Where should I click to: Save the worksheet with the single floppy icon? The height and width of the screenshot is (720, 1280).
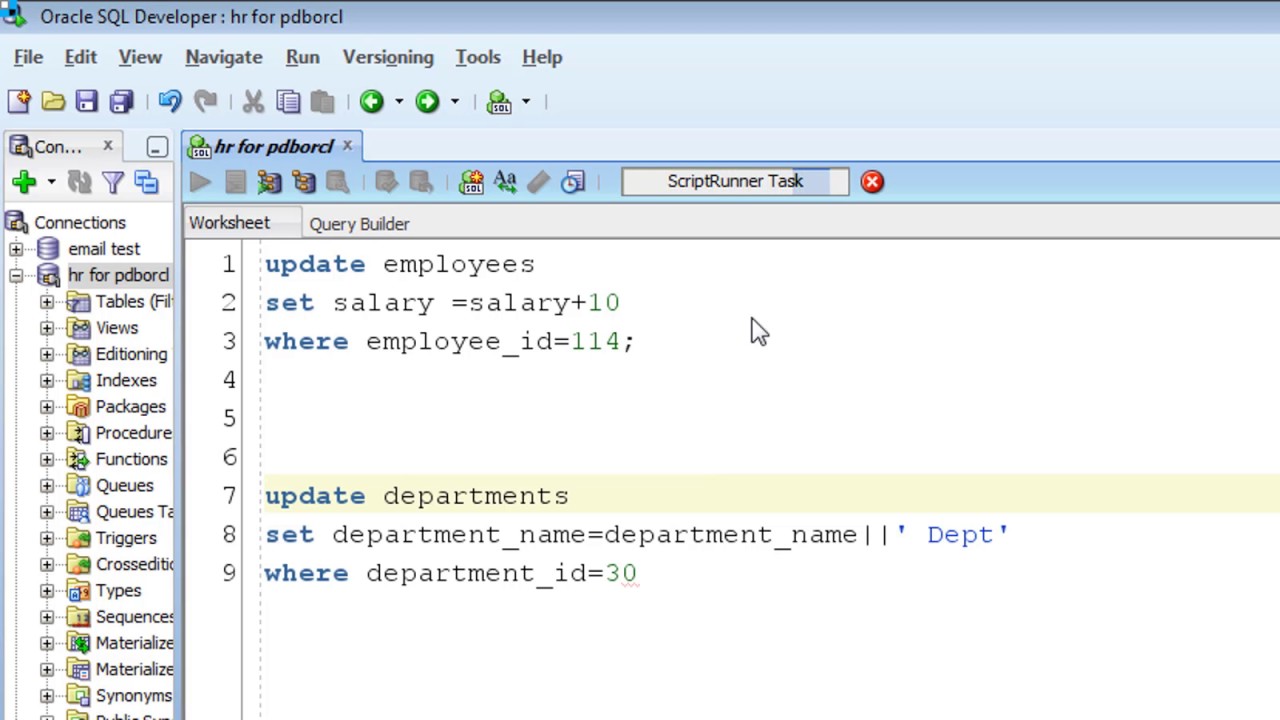pyautogui.click(x=87, y=101)
